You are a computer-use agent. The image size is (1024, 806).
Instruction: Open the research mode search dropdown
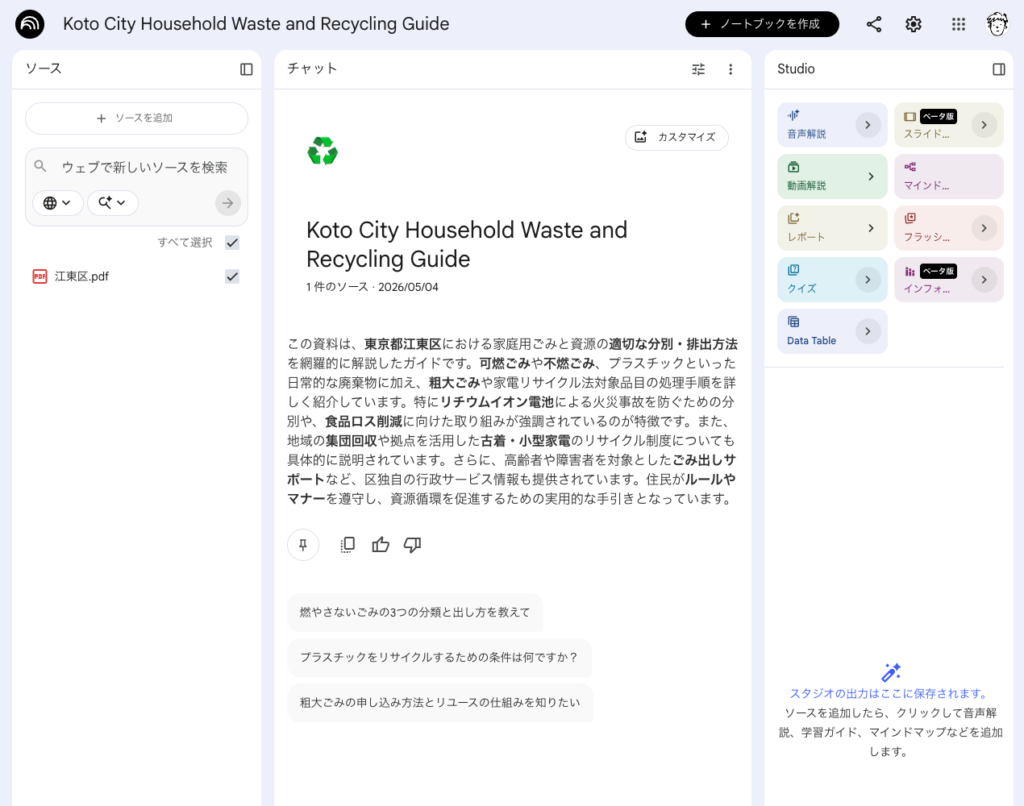[112, 203]
